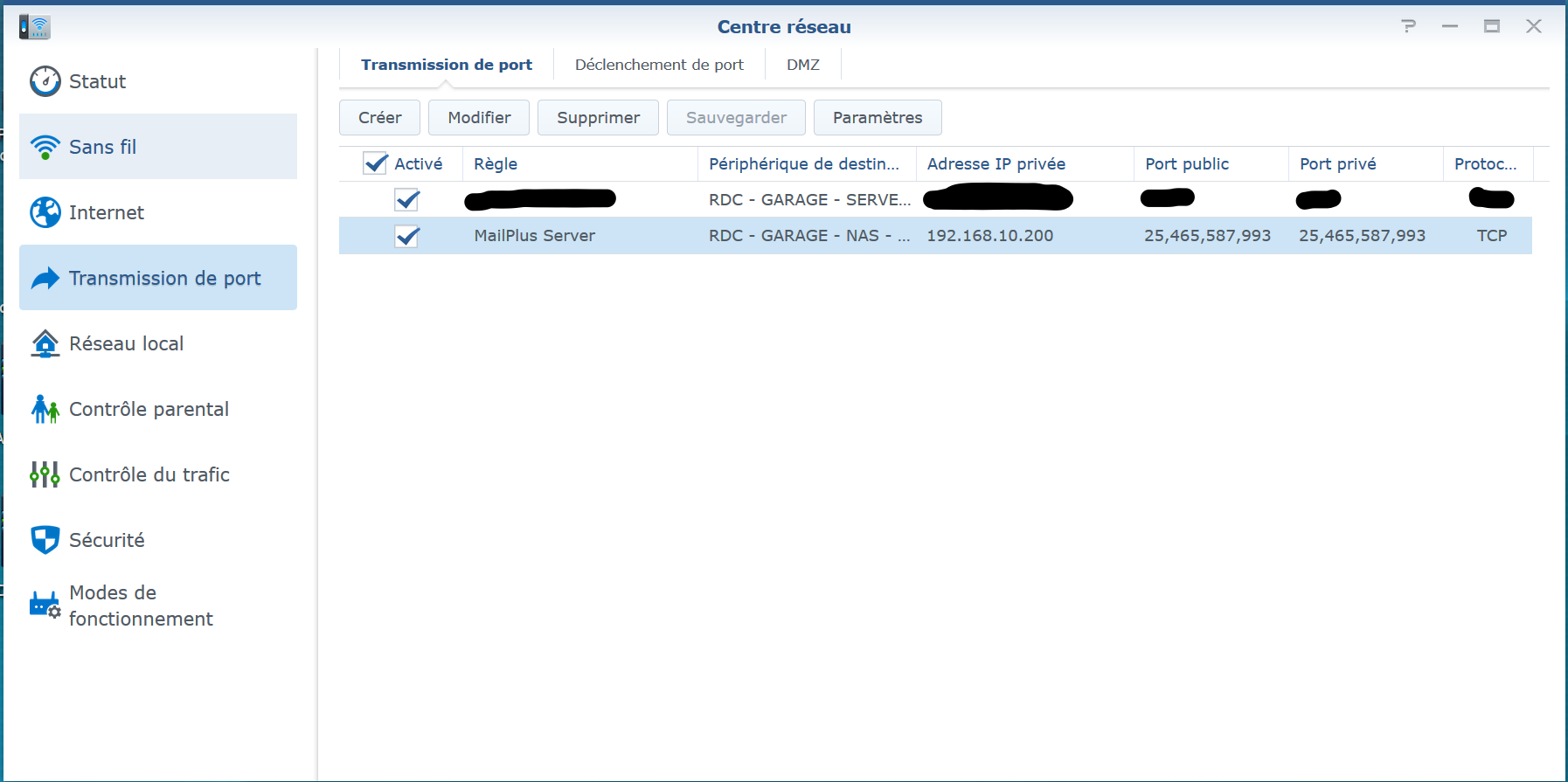Select the Sans fil Wi-Fi icon
Screen dimensions: 1568x782
45,147
